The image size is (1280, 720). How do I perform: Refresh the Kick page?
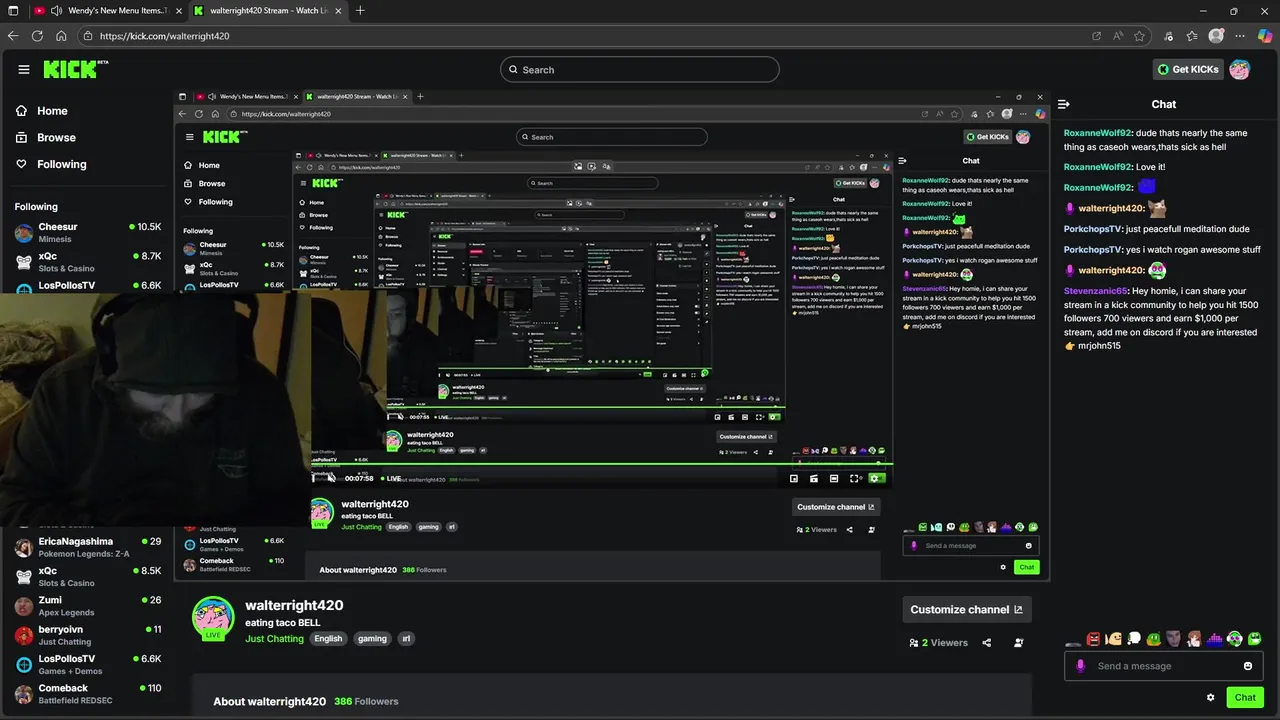pos(37,36)
